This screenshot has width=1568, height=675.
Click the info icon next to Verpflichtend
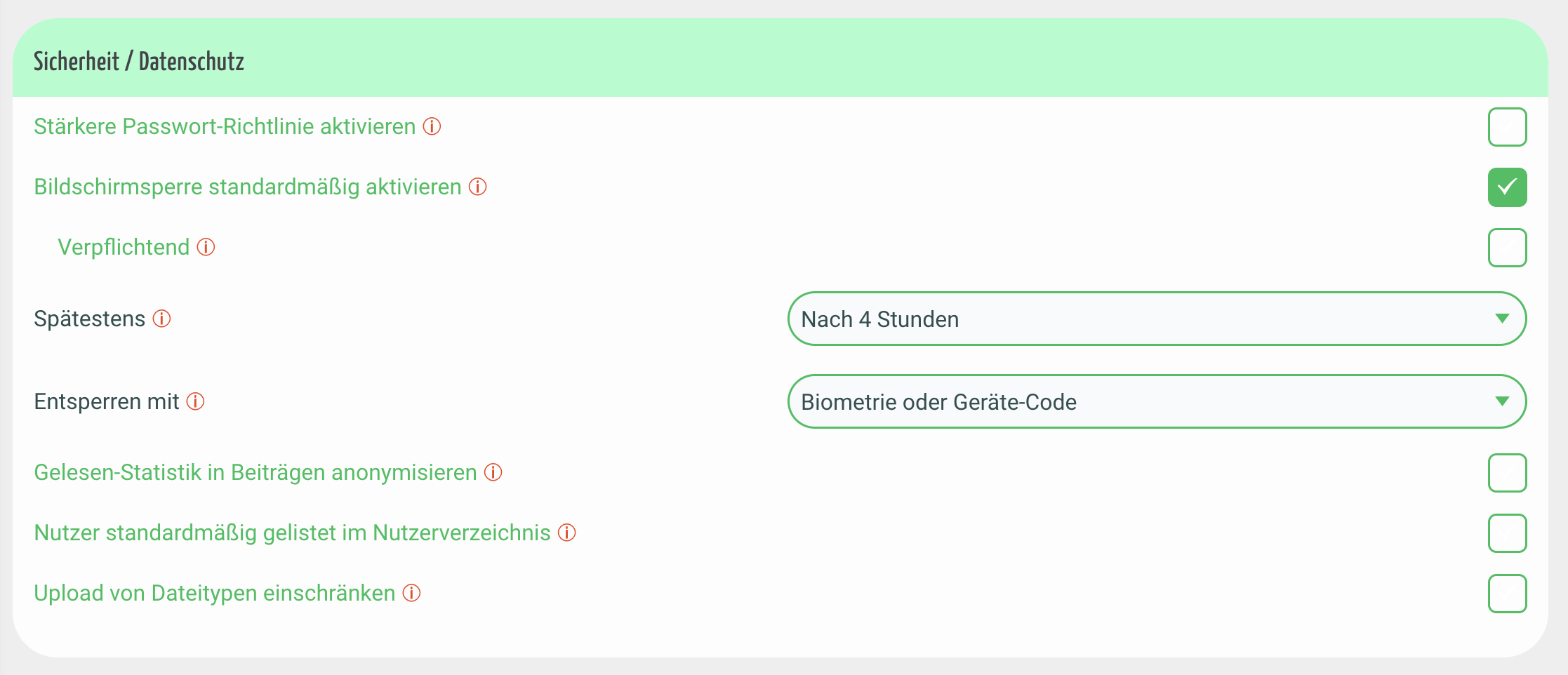[206, 247]
